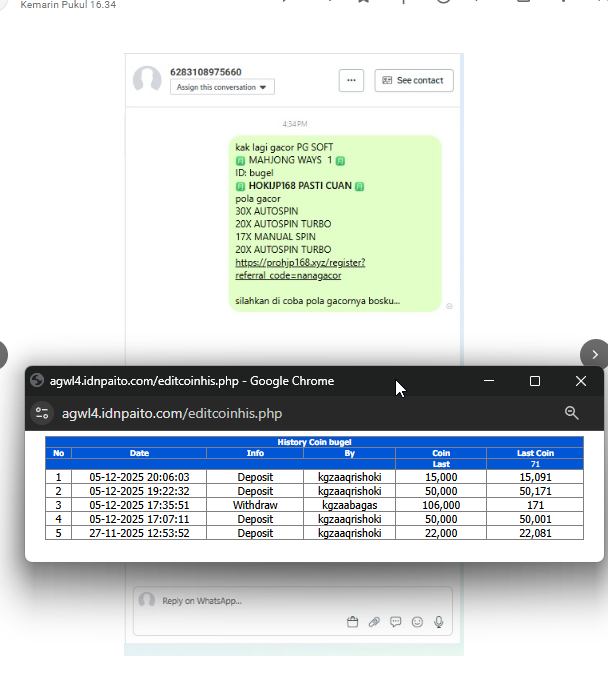
Task: Click the 106,000 coin amount cell
Action: (441, 505)
